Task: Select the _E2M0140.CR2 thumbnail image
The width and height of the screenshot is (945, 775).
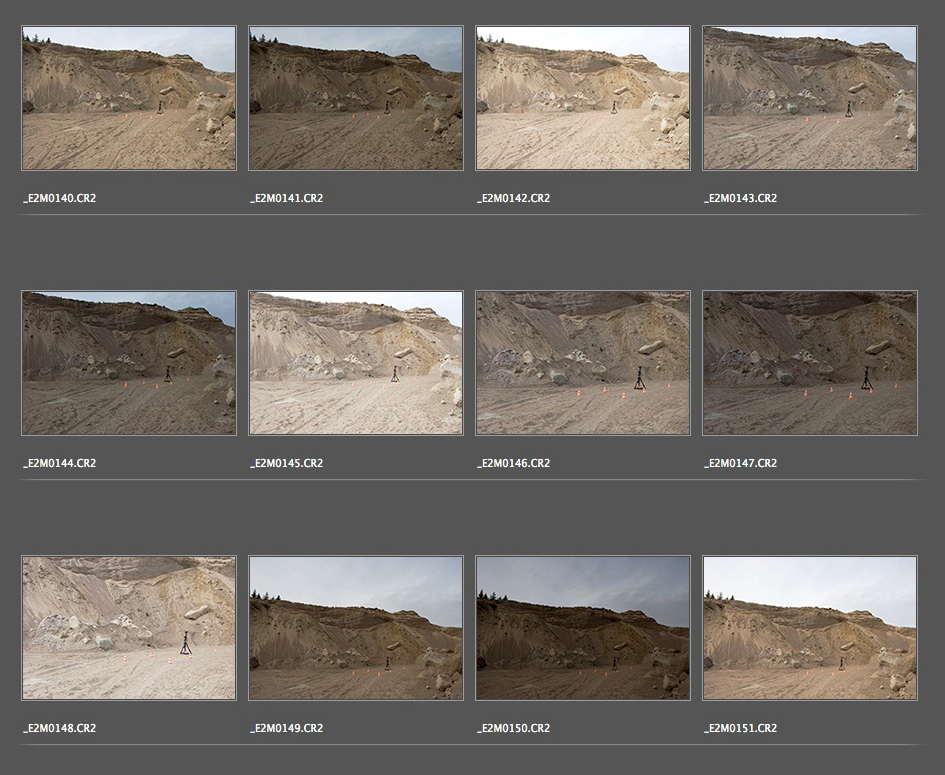Action: pyautogui.click(x=129, y=98)
